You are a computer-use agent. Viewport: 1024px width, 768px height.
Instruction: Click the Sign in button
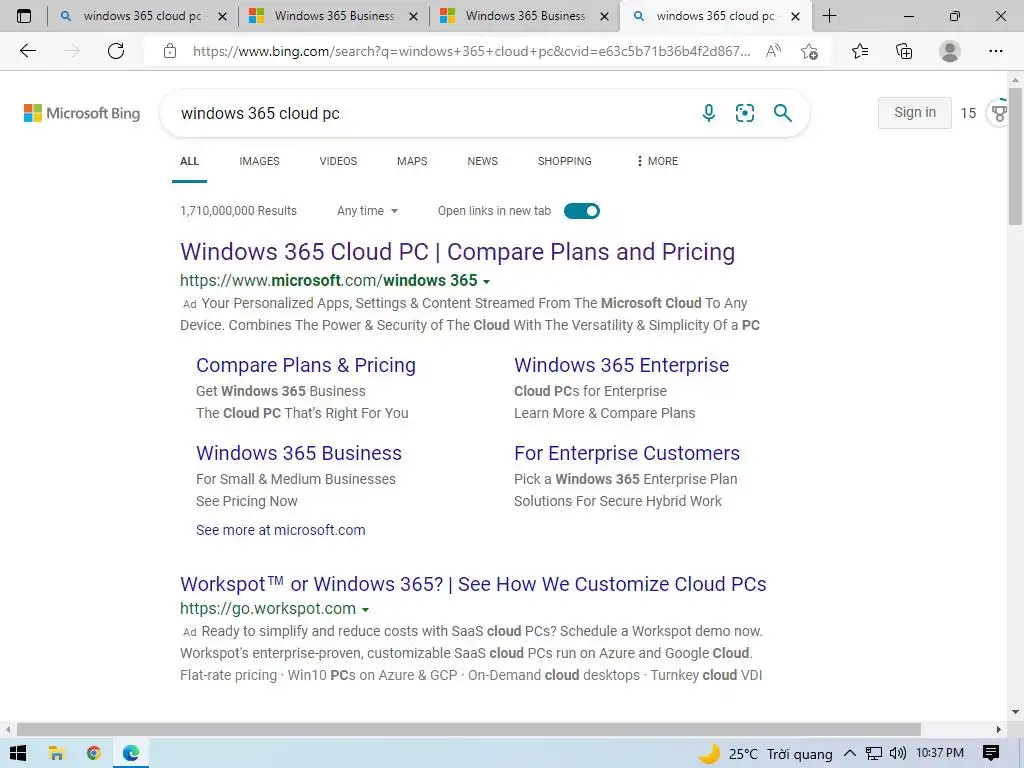(914, 112)
